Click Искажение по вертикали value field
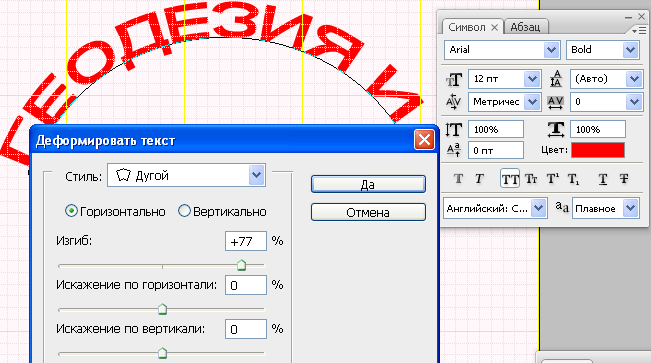Viewport: 651px width, 363px height. pyautogui.click(x=246, y=329)
